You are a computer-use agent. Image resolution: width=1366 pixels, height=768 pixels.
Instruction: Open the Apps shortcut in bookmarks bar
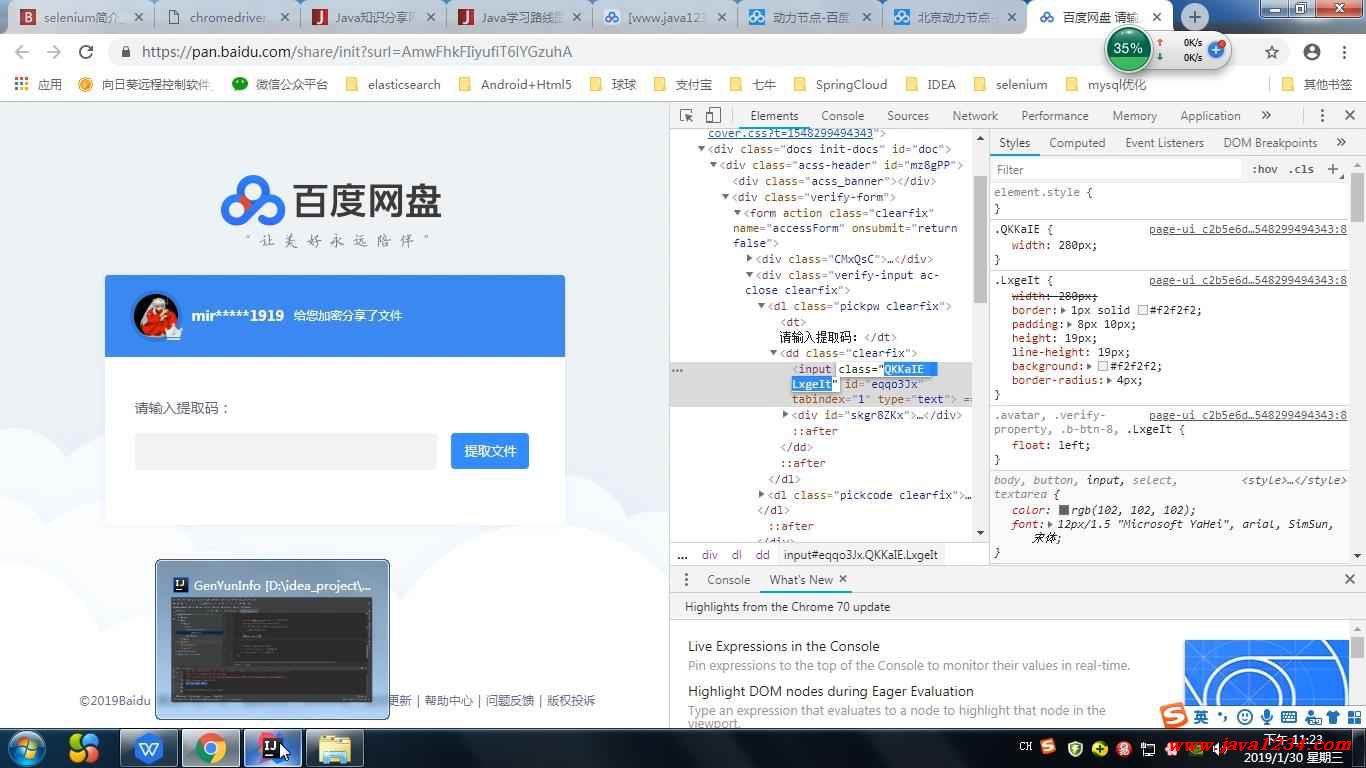click(x=38, y=85)
